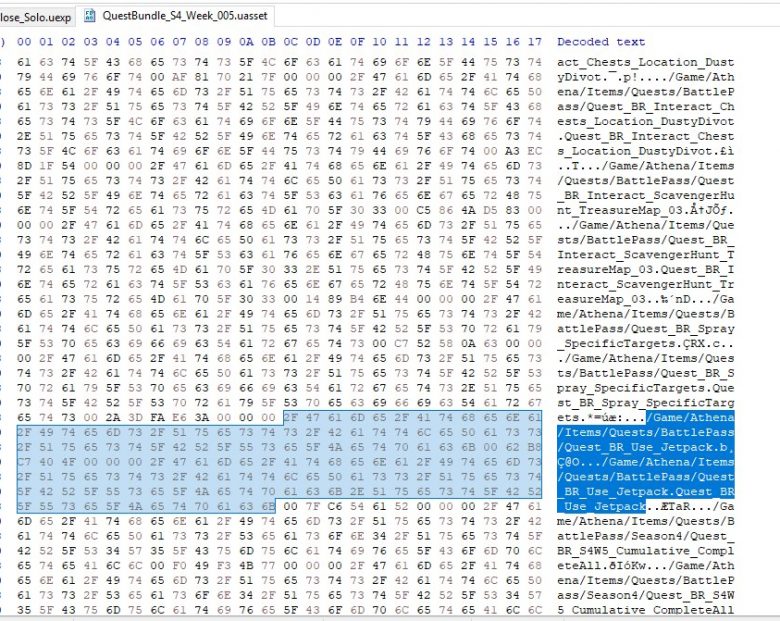Select the 17 column offset header
This screenshot has height=621, width=780.
pyautogui.click(x=535, y=42)
